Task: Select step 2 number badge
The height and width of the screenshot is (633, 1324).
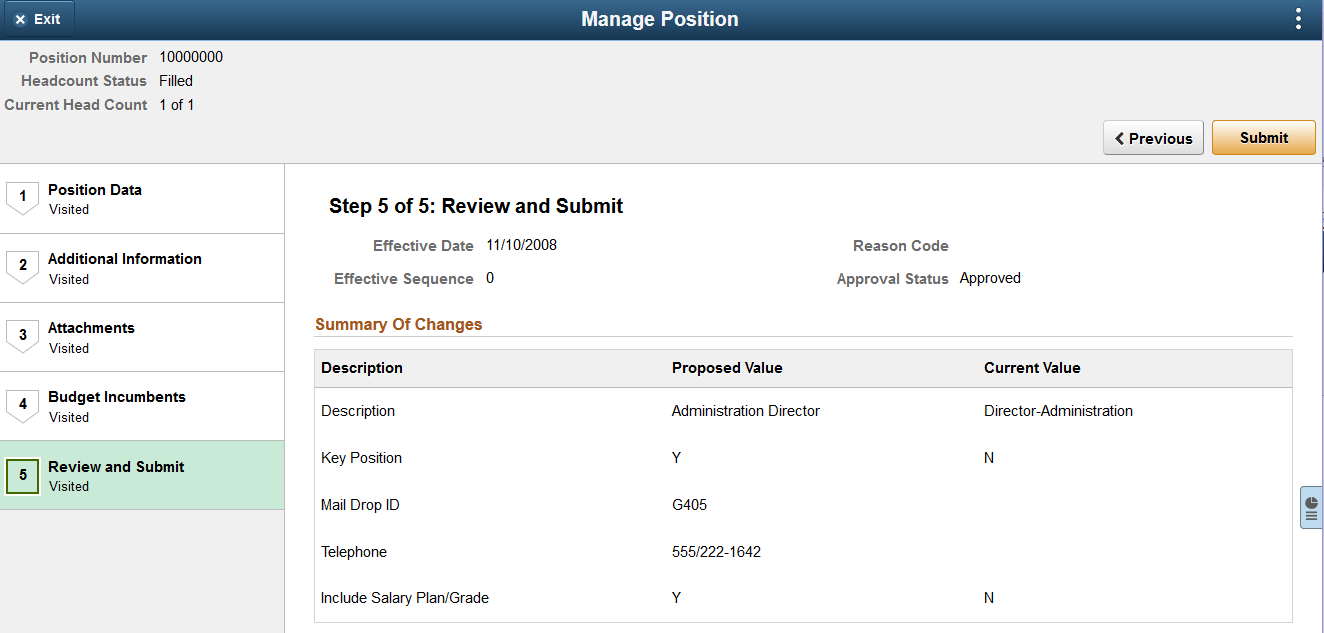Action: pyautogui.click(x=22, y=267)
